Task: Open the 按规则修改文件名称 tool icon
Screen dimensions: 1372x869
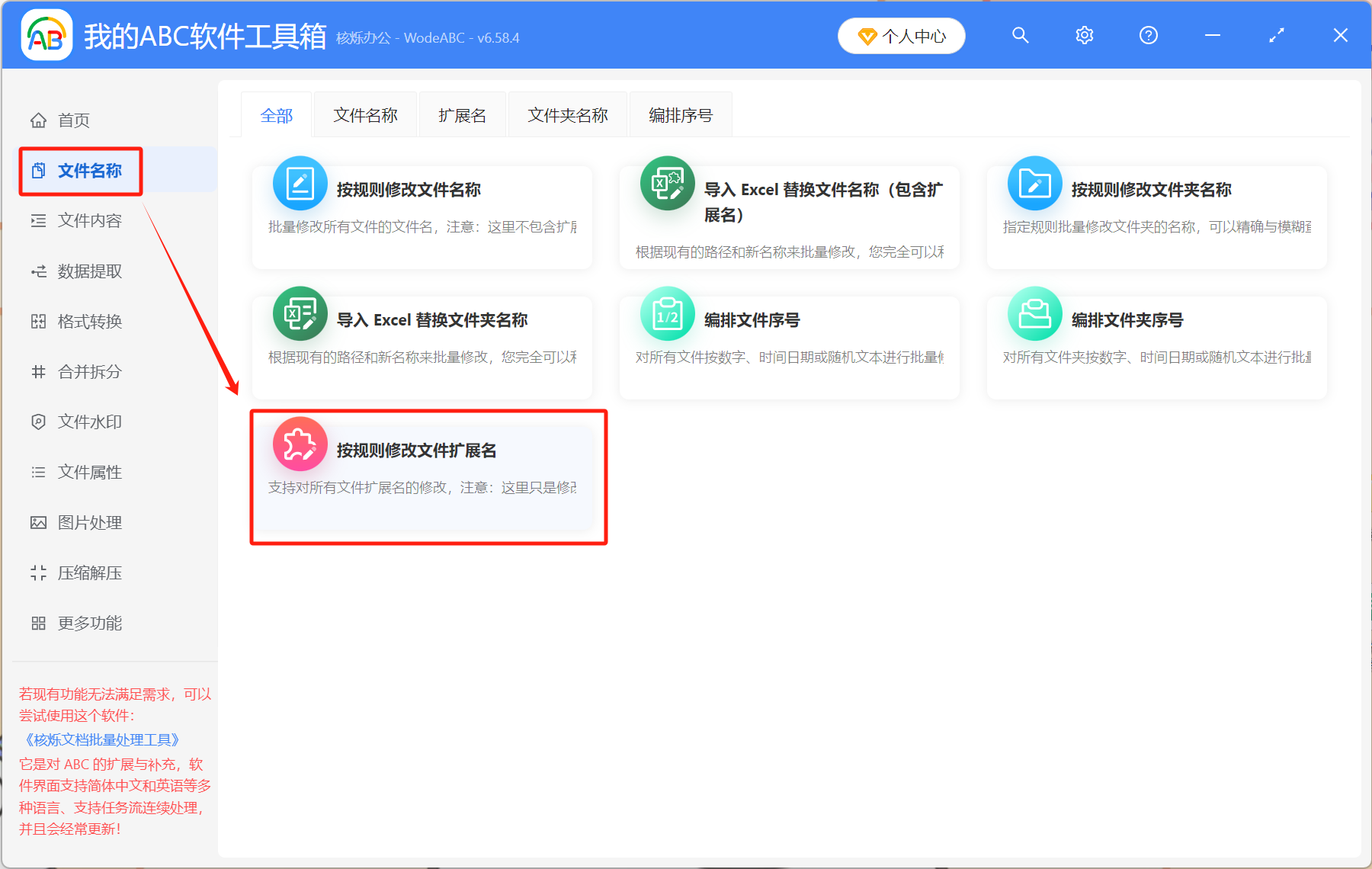Action: (300, 183)
